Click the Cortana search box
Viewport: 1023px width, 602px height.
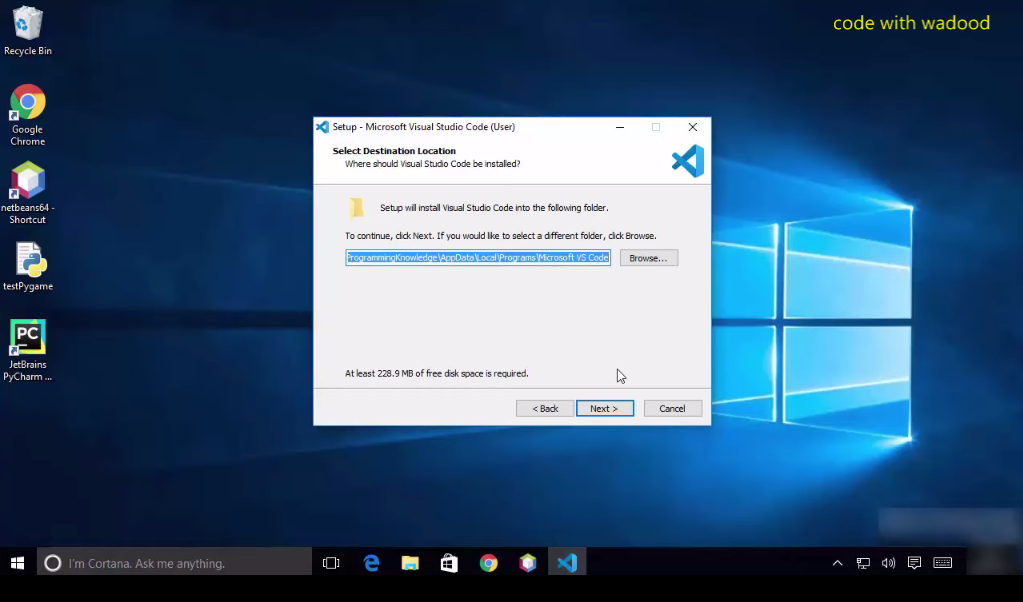(174, 563)
